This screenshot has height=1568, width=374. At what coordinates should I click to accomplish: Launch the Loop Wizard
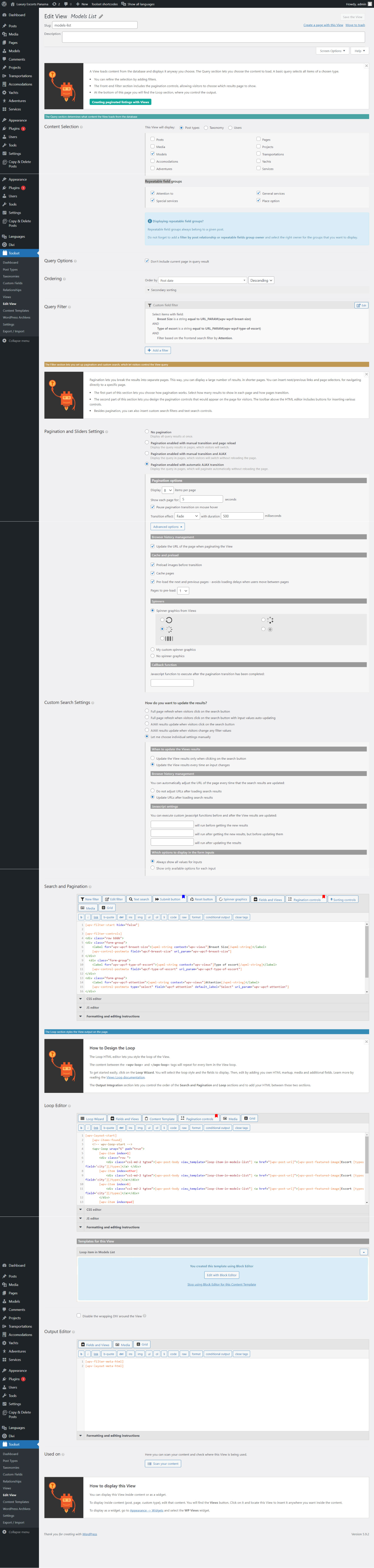[92, 1119]
